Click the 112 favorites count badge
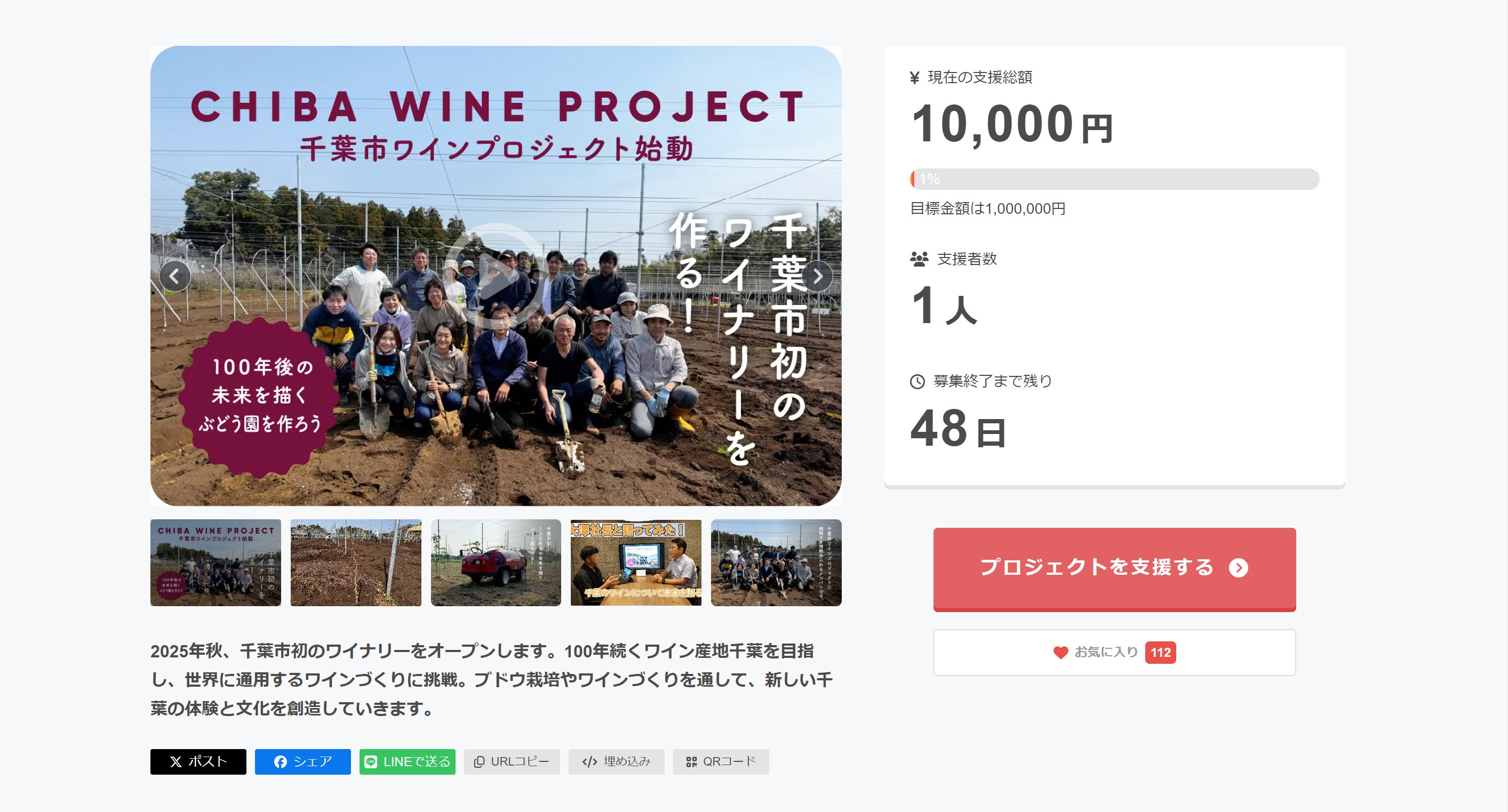This screenshot has height=812, width=1508. tap(1160, 652)
